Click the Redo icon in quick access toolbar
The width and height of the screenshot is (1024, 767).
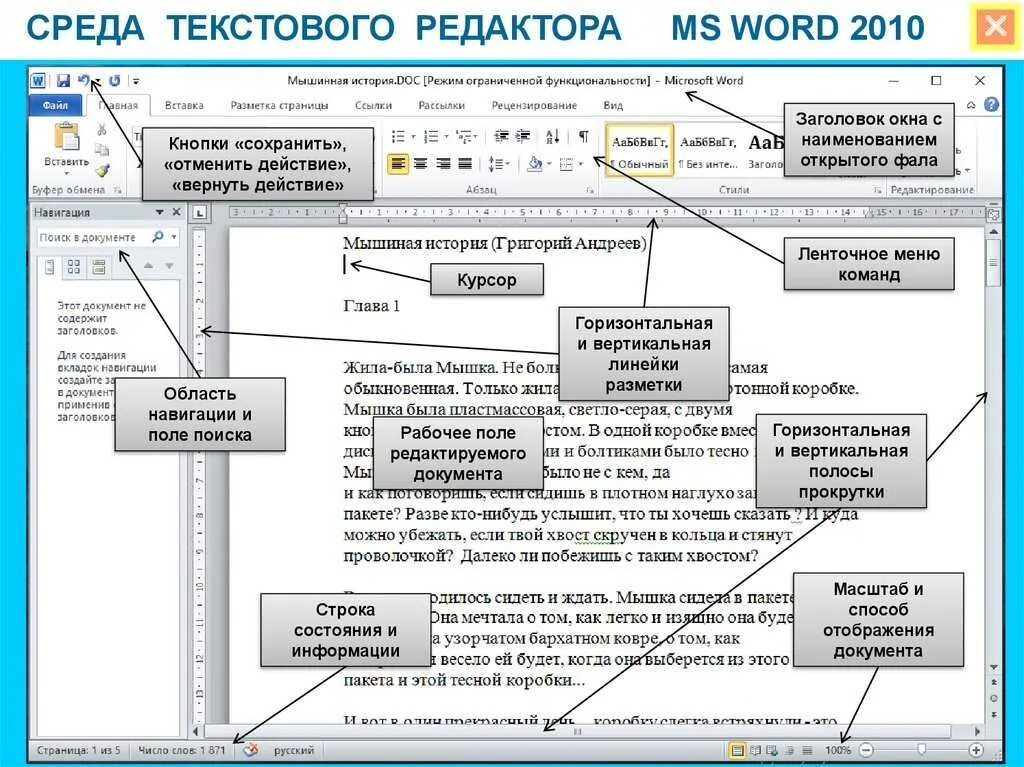115,80
